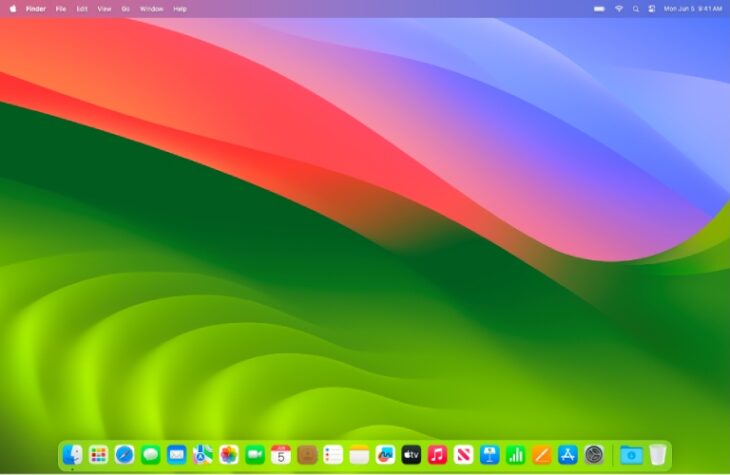Image resolution: width=730 pixels, height=475 pixels.
Task: Open the Apple menu
Action: [13, 8]
